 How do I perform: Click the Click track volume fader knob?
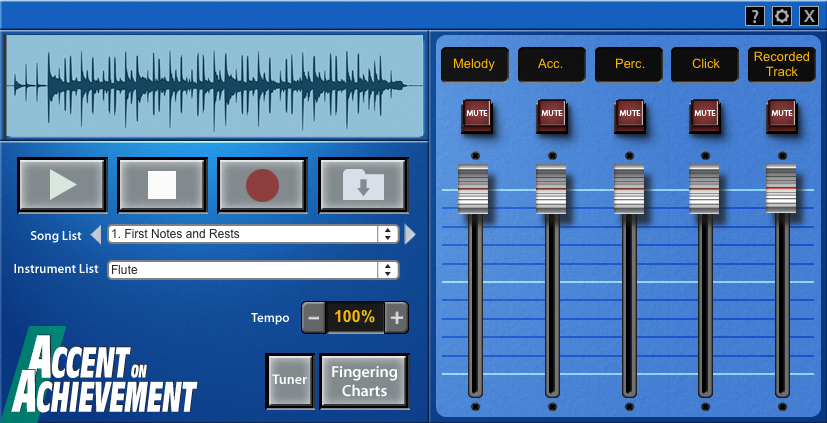pyautogui.click(x=704, y=189)
